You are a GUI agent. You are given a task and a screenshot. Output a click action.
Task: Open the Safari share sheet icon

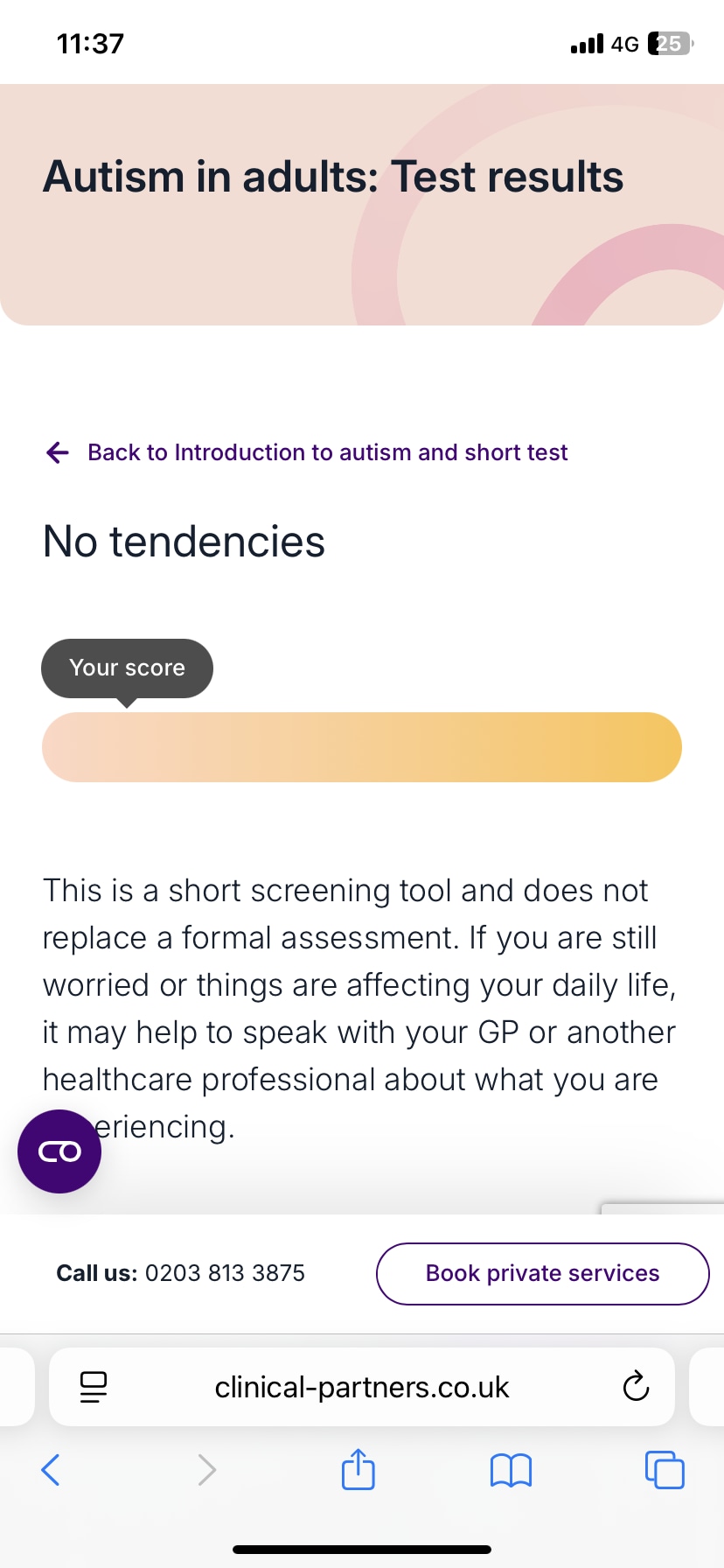click(358, 1470)
